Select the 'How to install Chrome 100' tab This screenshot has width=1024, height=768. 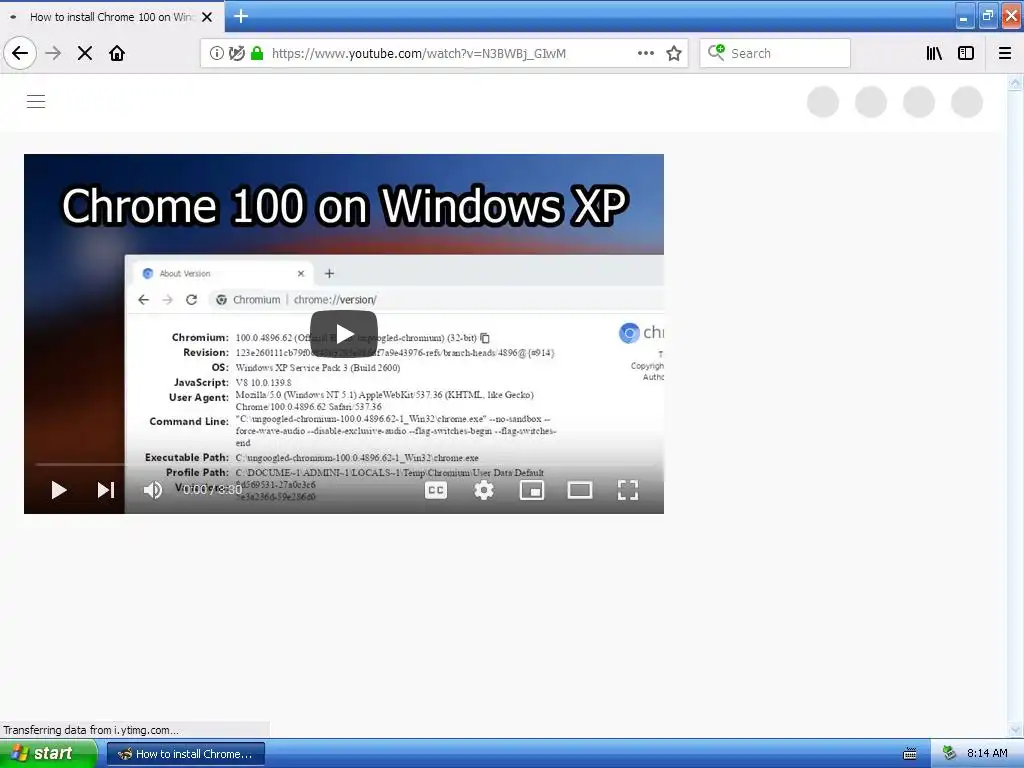[x=112, y=17]
